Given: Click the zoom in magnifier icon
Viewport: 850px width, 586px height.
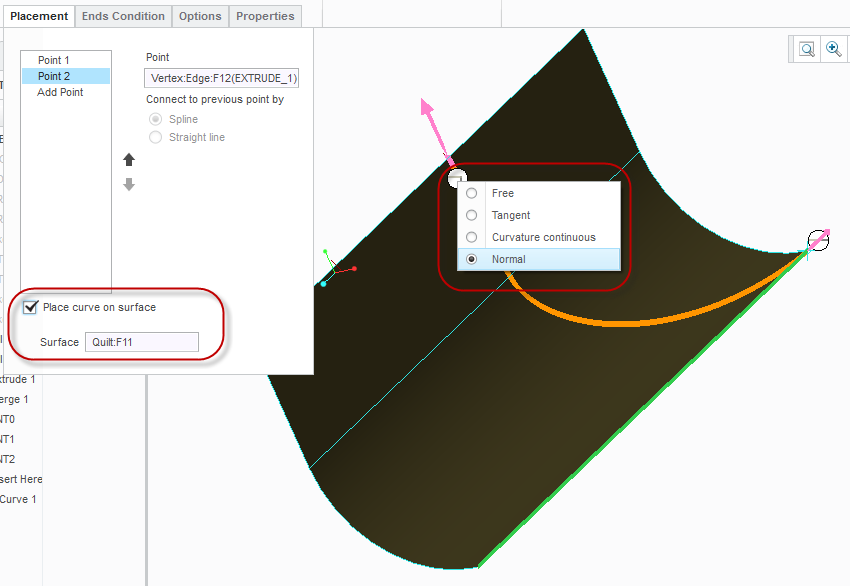Looking at the screenshot, I should point(835,48).
